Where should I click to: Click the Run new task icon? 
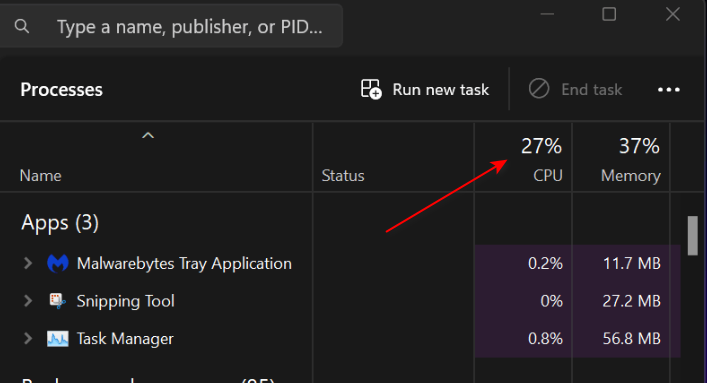[x=371, y=89]
